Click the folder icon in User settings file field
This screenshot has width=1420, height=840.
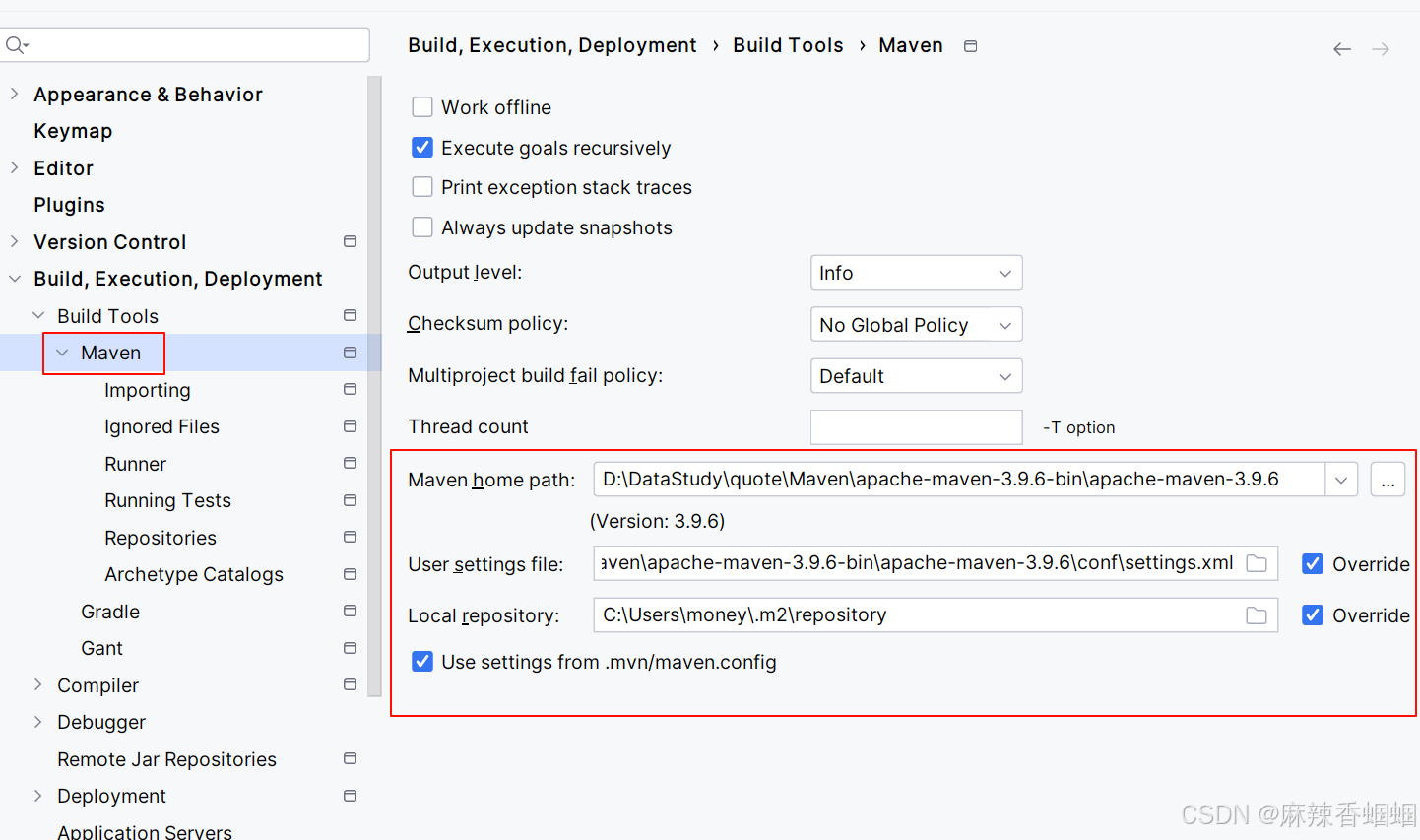pyautogui.click(x=1257, y=563)
